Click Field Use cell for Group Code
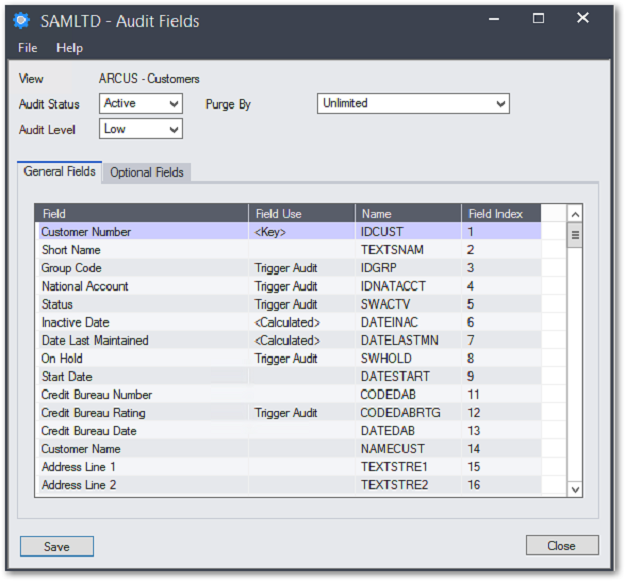This screenshot has width=625, height=581. pyautogui.click(x=301, y=268)
